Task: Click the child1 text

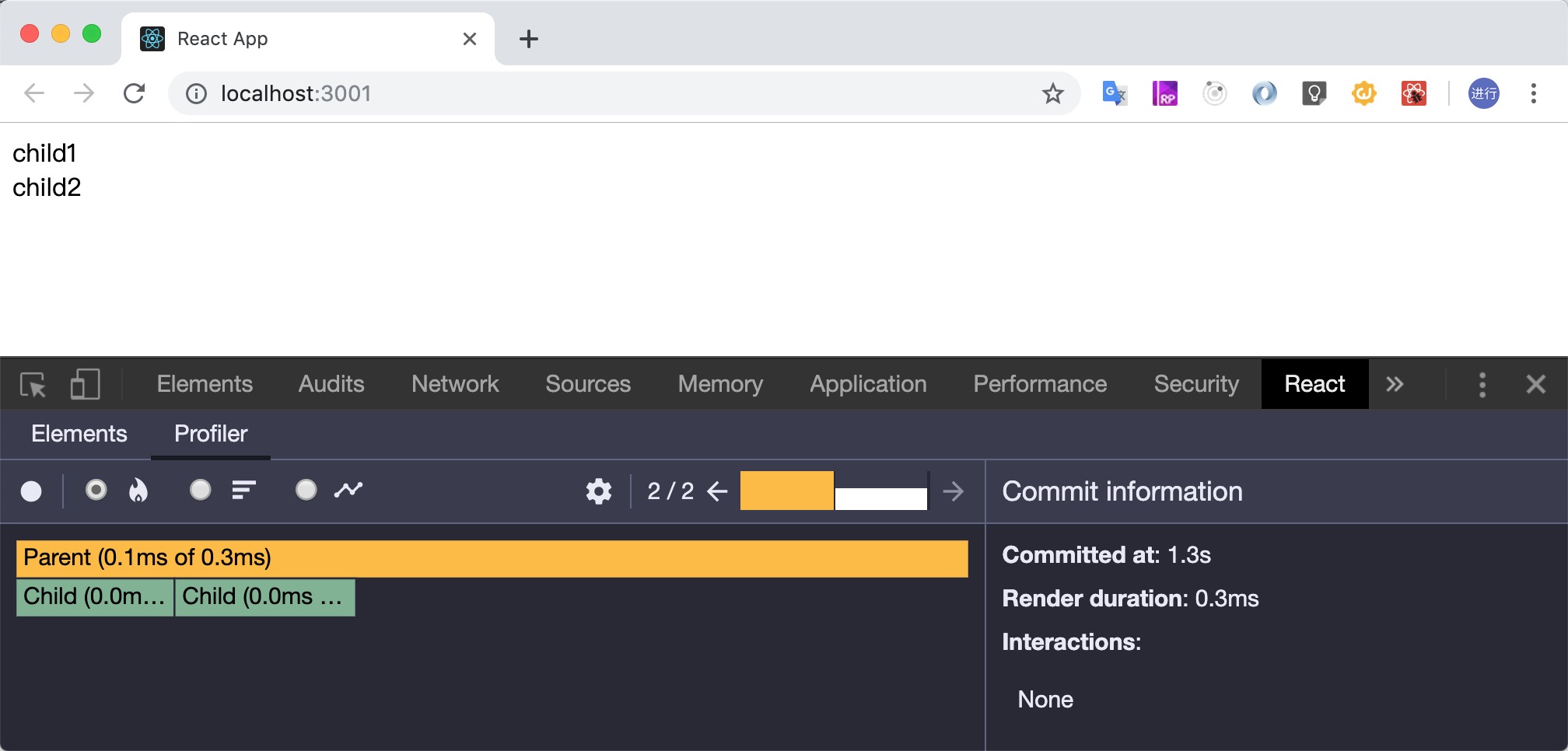Action: pos(45,153)
